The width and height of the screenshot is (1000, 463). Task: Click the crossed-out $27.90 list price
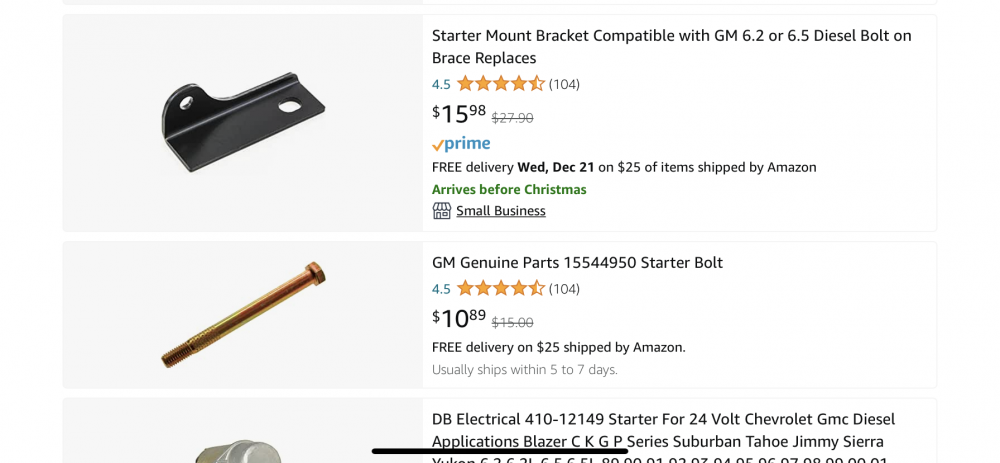(512, 118)
